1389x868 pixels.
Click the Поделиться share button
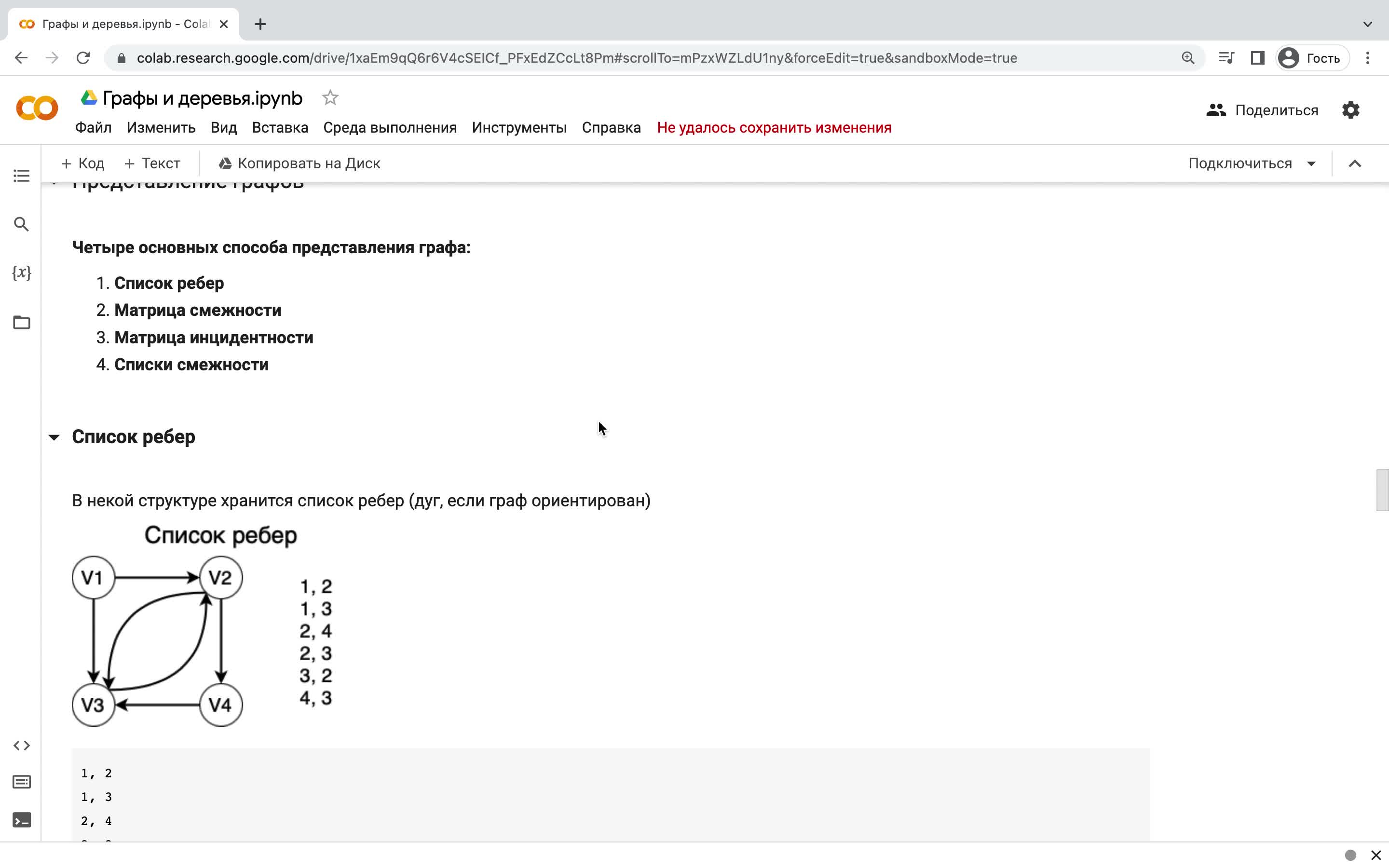point(1263,109)
